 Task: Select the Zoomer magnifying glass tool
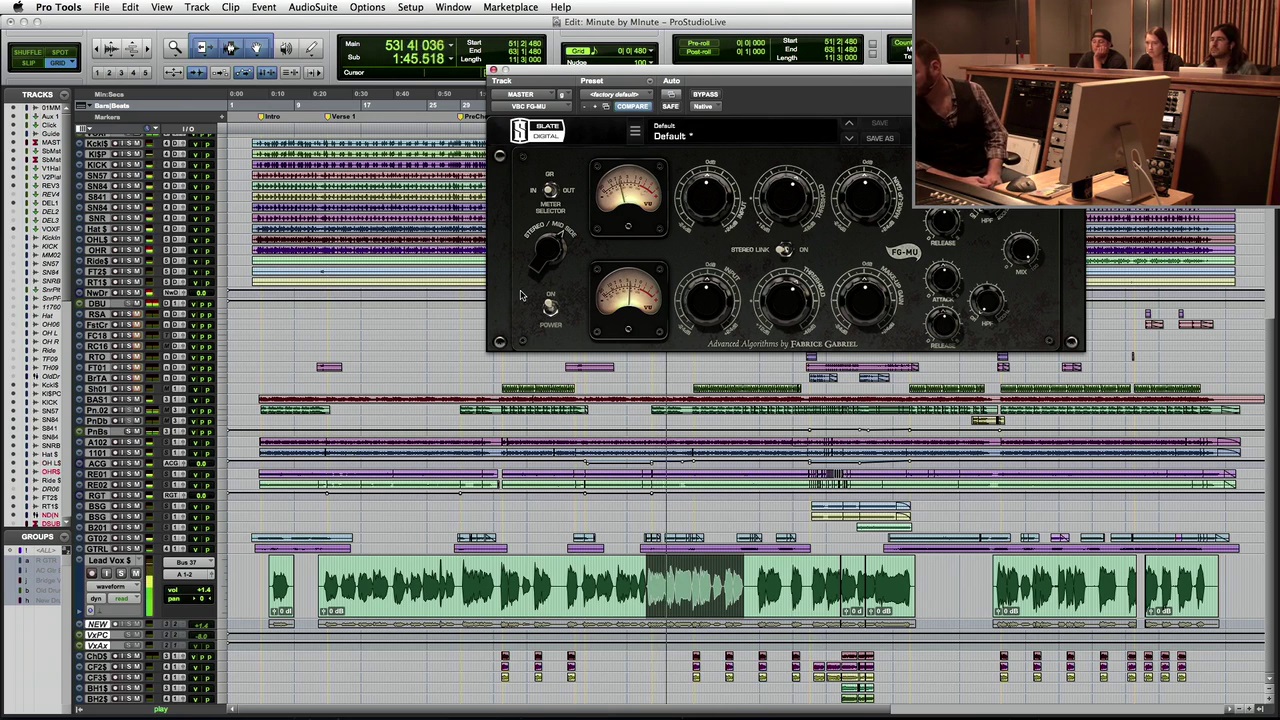coord(174,48)
